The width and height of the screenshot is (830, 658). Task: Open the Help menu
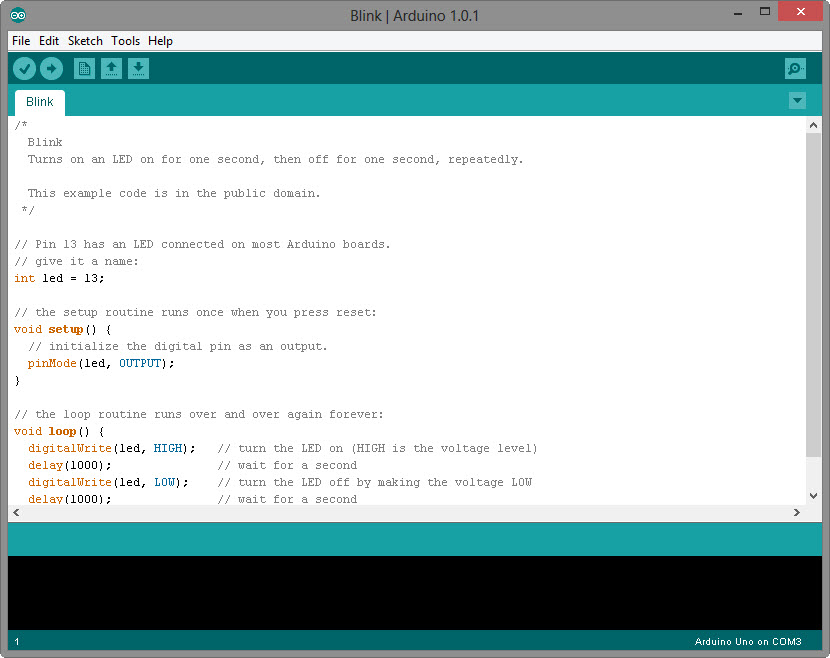pos(160,41)
